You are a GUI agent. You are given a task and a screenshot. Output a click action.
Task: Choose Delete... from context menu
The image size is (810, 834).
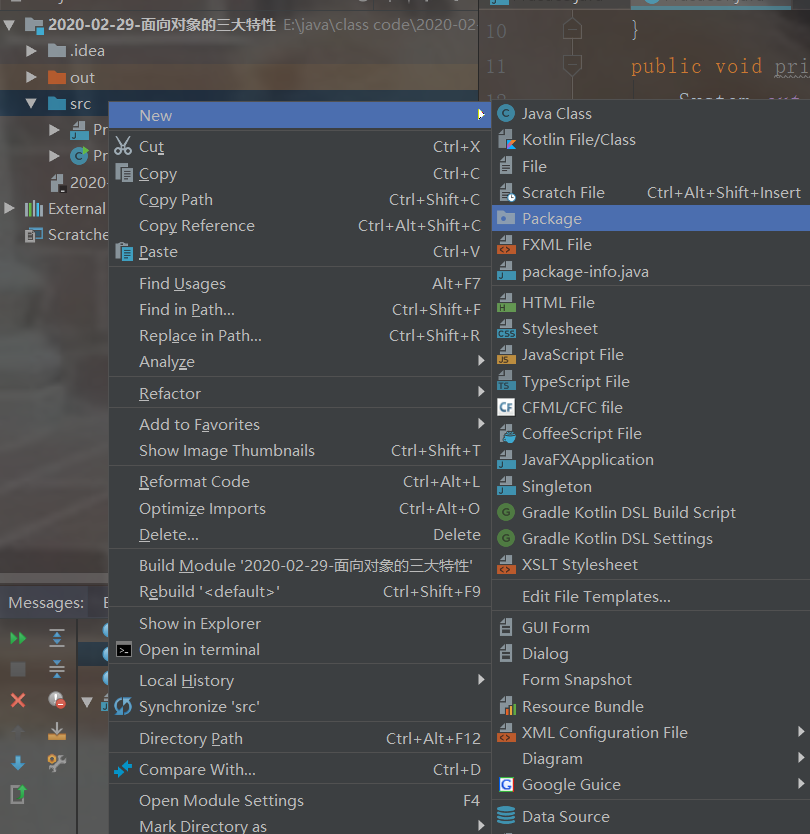coord(299,535)
